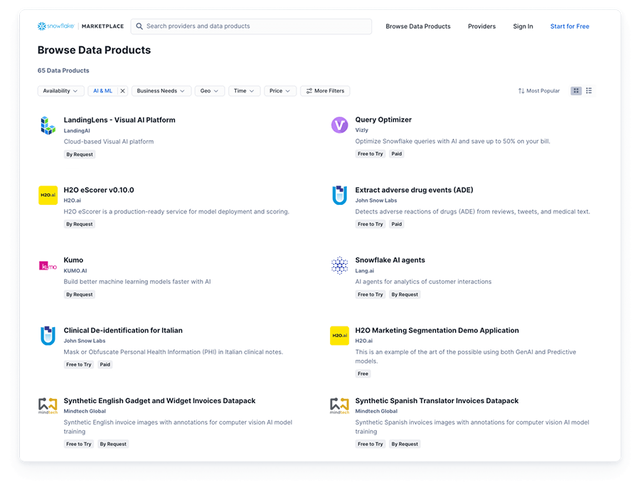Expand the Price filter dropdown
Screen dimensions: 640x490
(x=280, y=91)
